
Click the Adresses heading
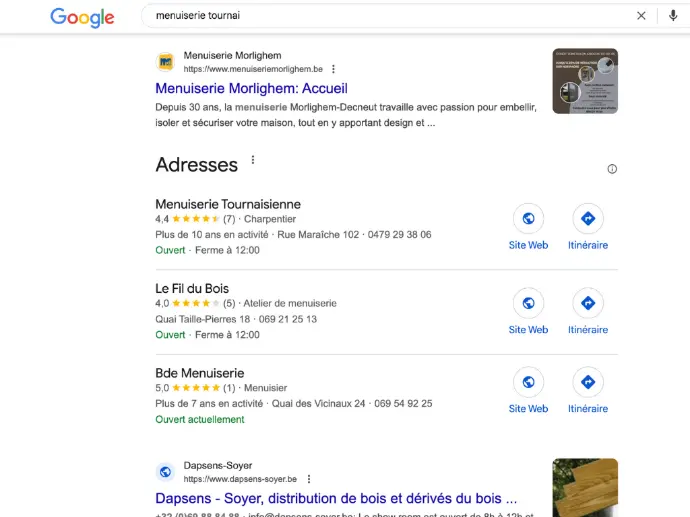point(197,165)
